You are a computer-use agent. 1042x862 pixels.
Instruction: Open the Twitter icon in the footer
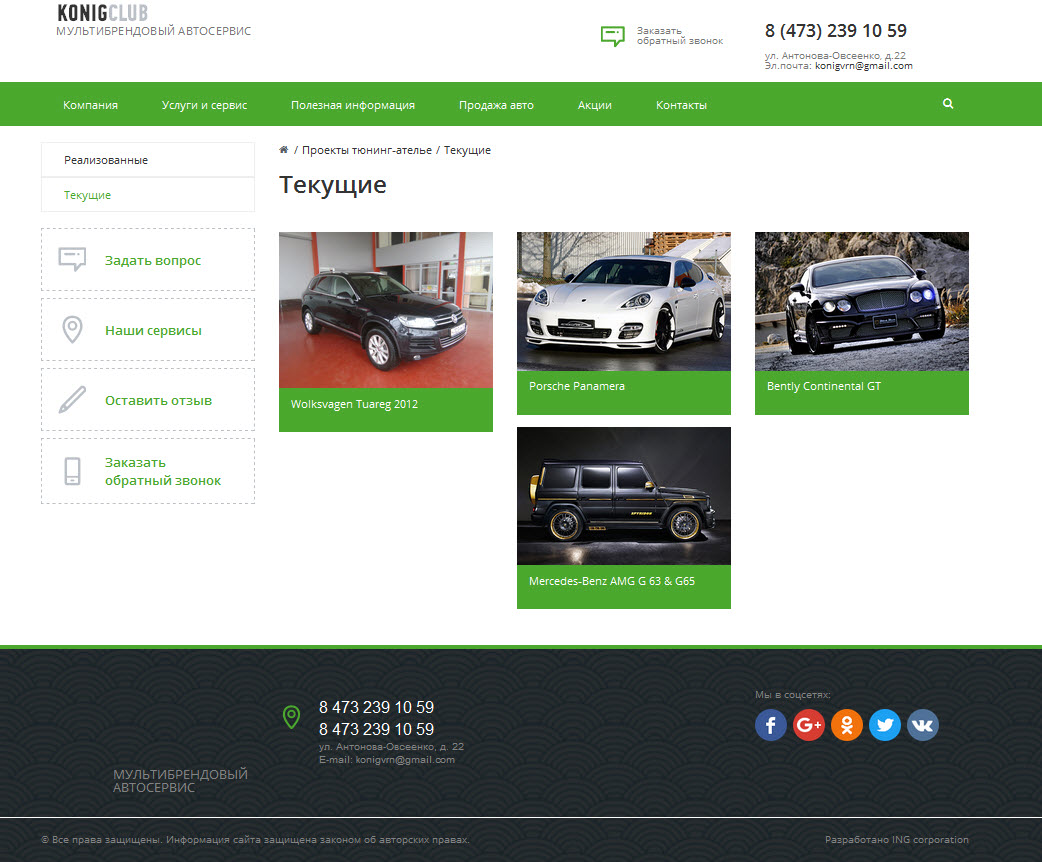point(885,724)
